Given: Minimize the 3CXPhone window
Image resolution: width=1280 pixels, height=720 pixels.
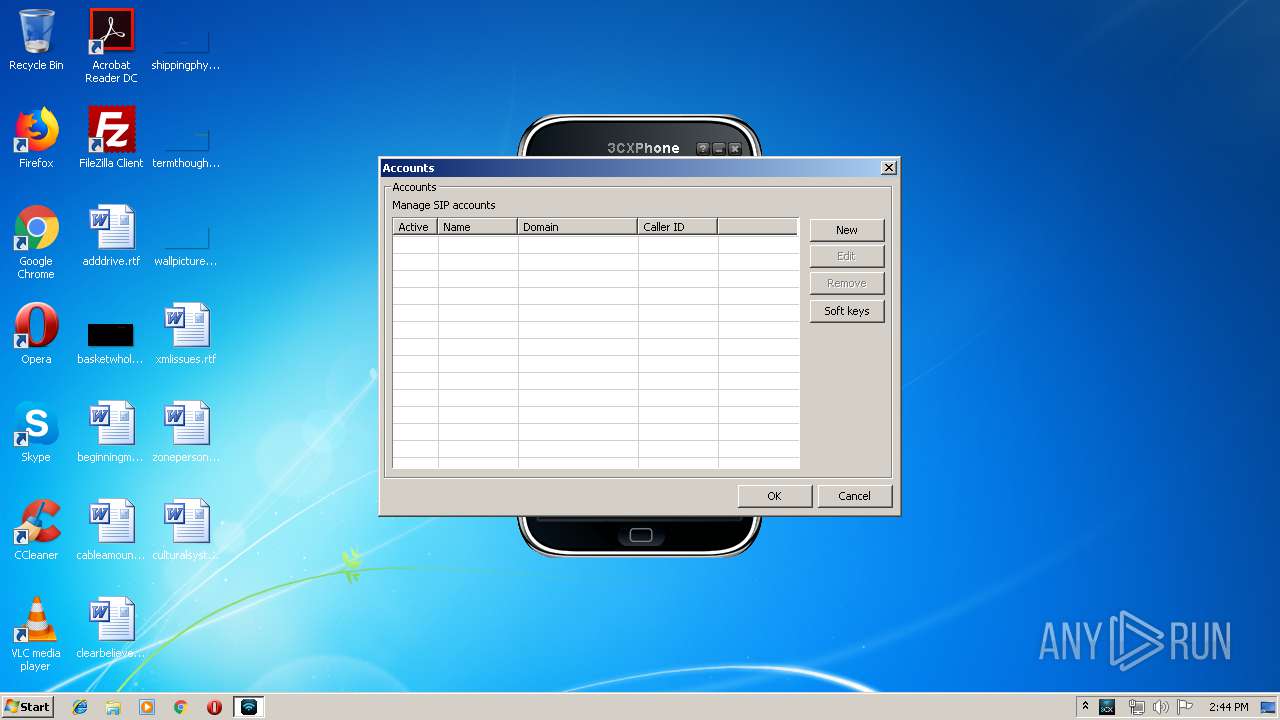Looking at the screenshot, I should click(719, 149).
